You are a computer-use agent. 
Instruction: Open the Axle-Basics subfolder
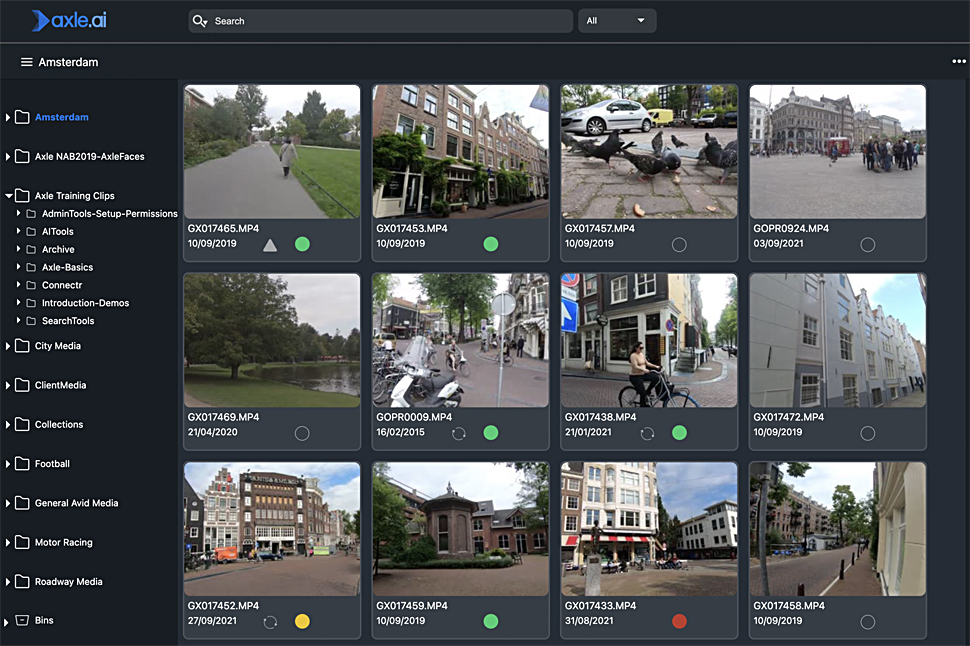(67, 267)
